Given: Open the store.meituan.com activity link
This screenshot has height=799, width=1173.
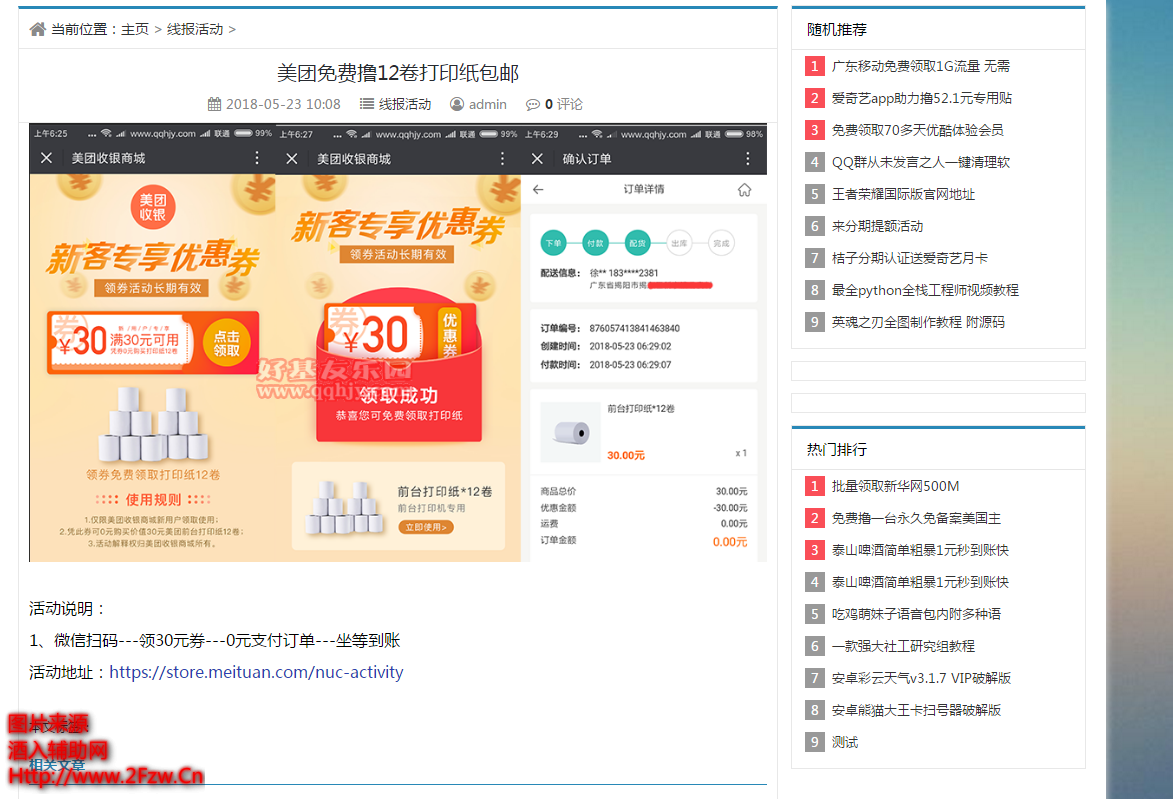Looking at the screenshot, I should pyautogui.click(x=256, y=672).
